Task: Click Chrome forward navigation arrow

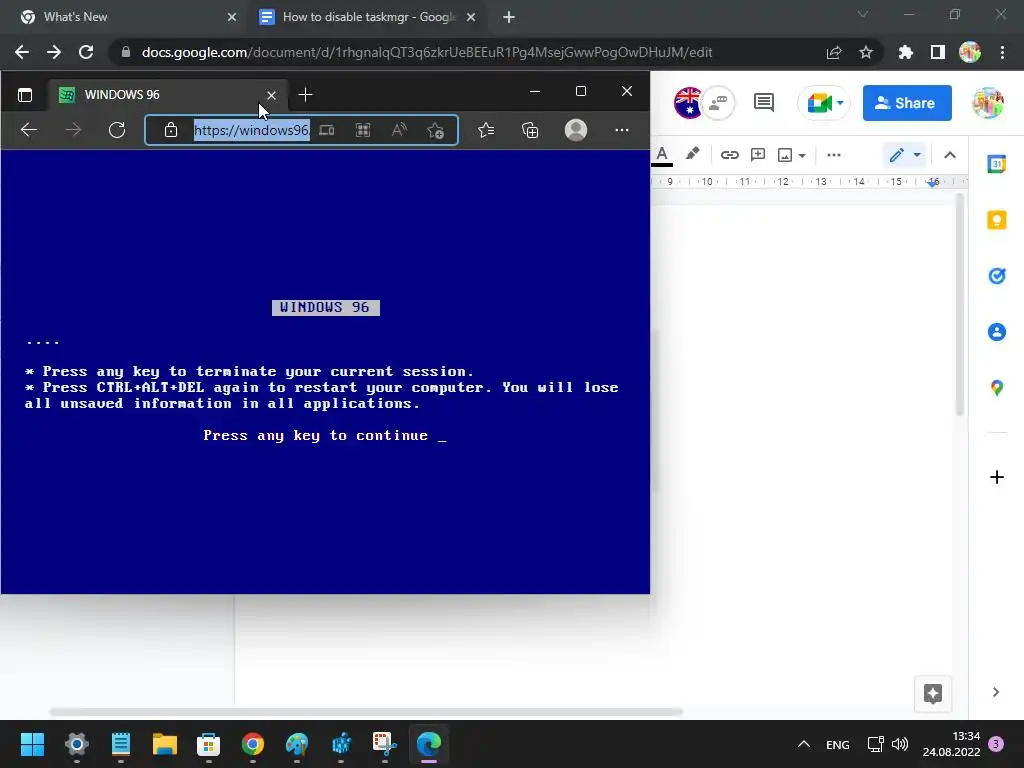Action: point(54,52)
